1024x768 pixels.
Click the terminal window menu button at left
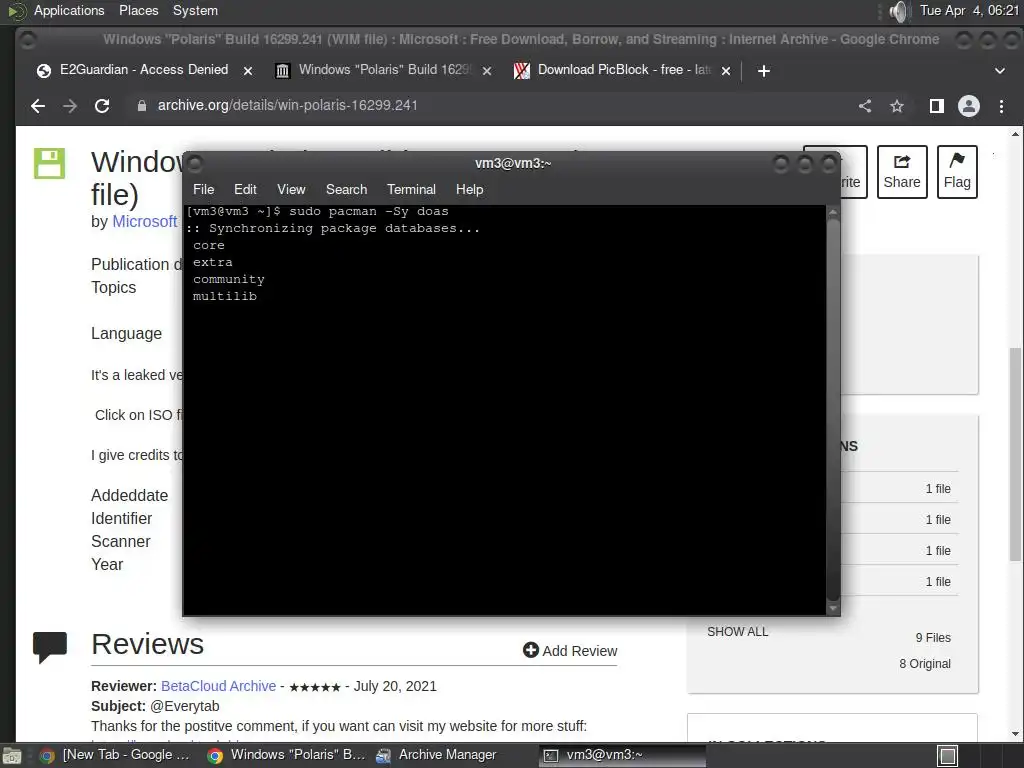195,163
